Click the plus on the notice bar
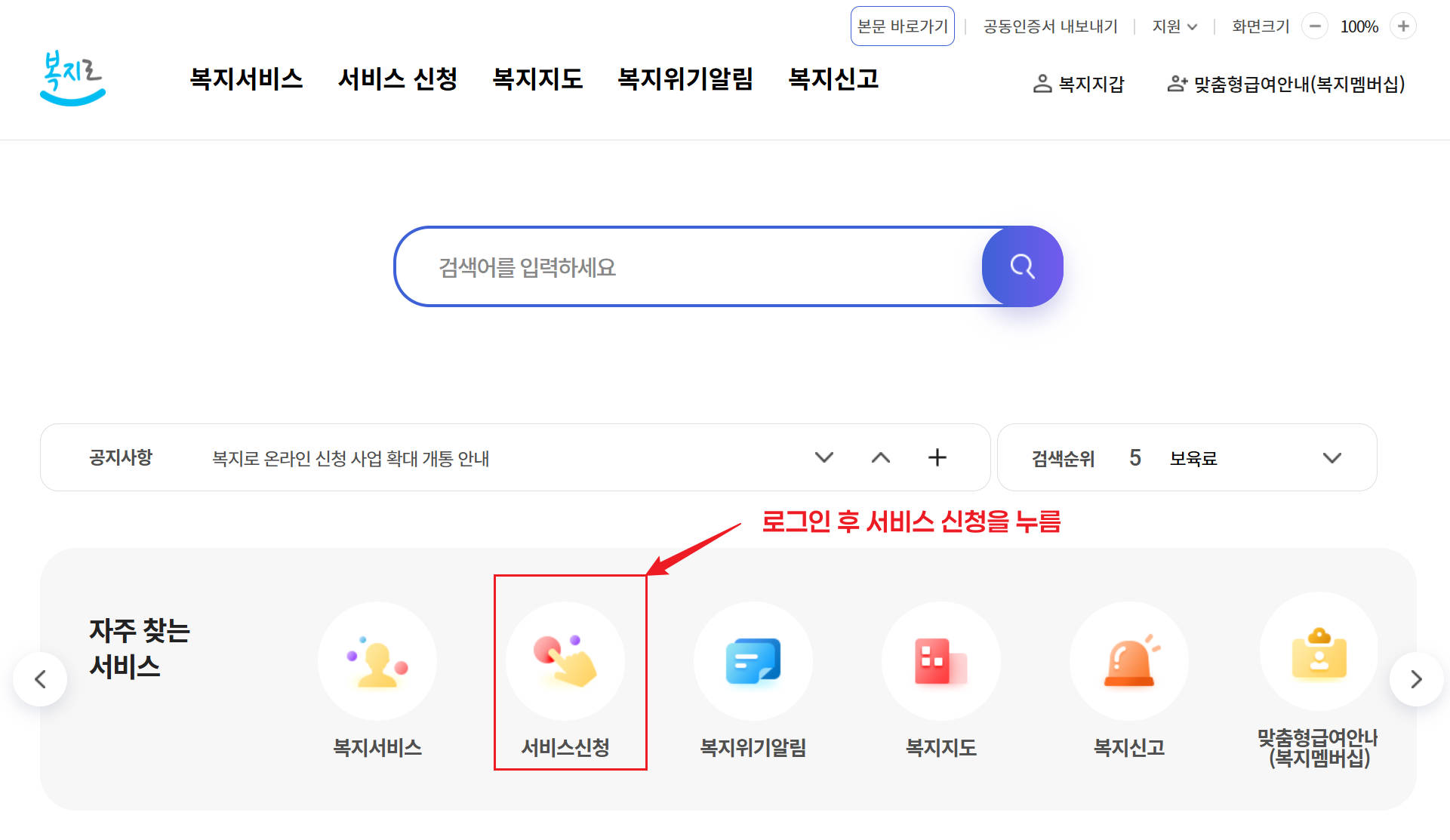 point(937,457)
